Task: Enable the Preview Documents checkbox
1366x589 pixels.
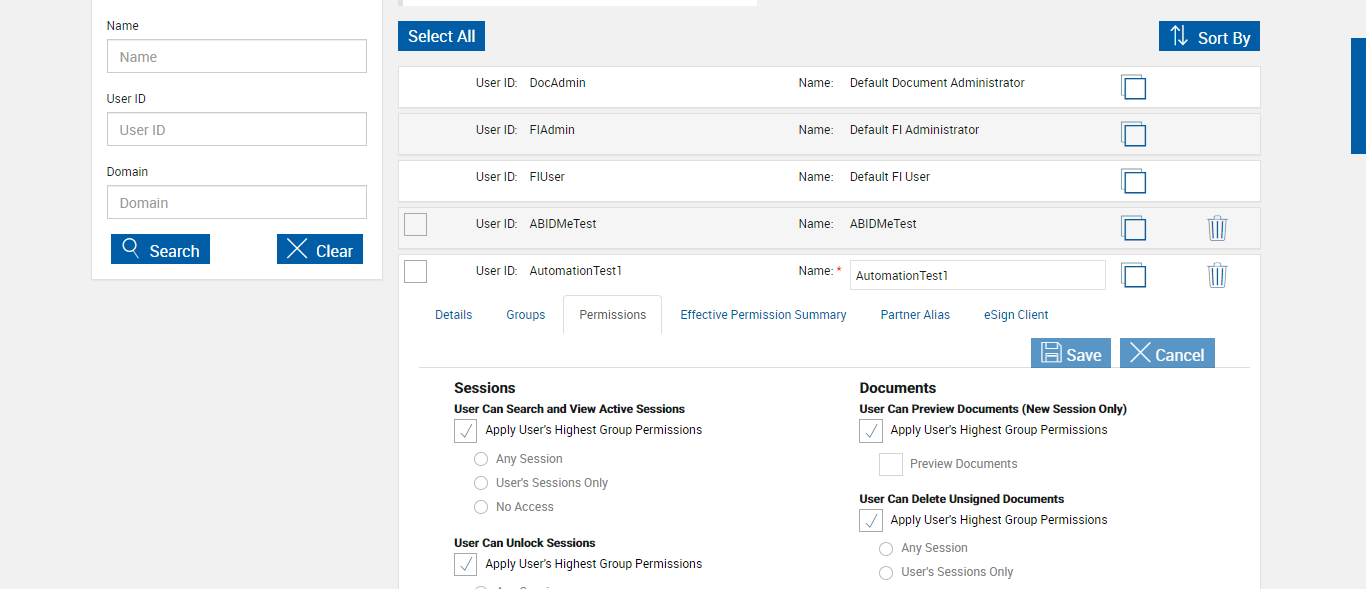Action: [x=891, y=464]
